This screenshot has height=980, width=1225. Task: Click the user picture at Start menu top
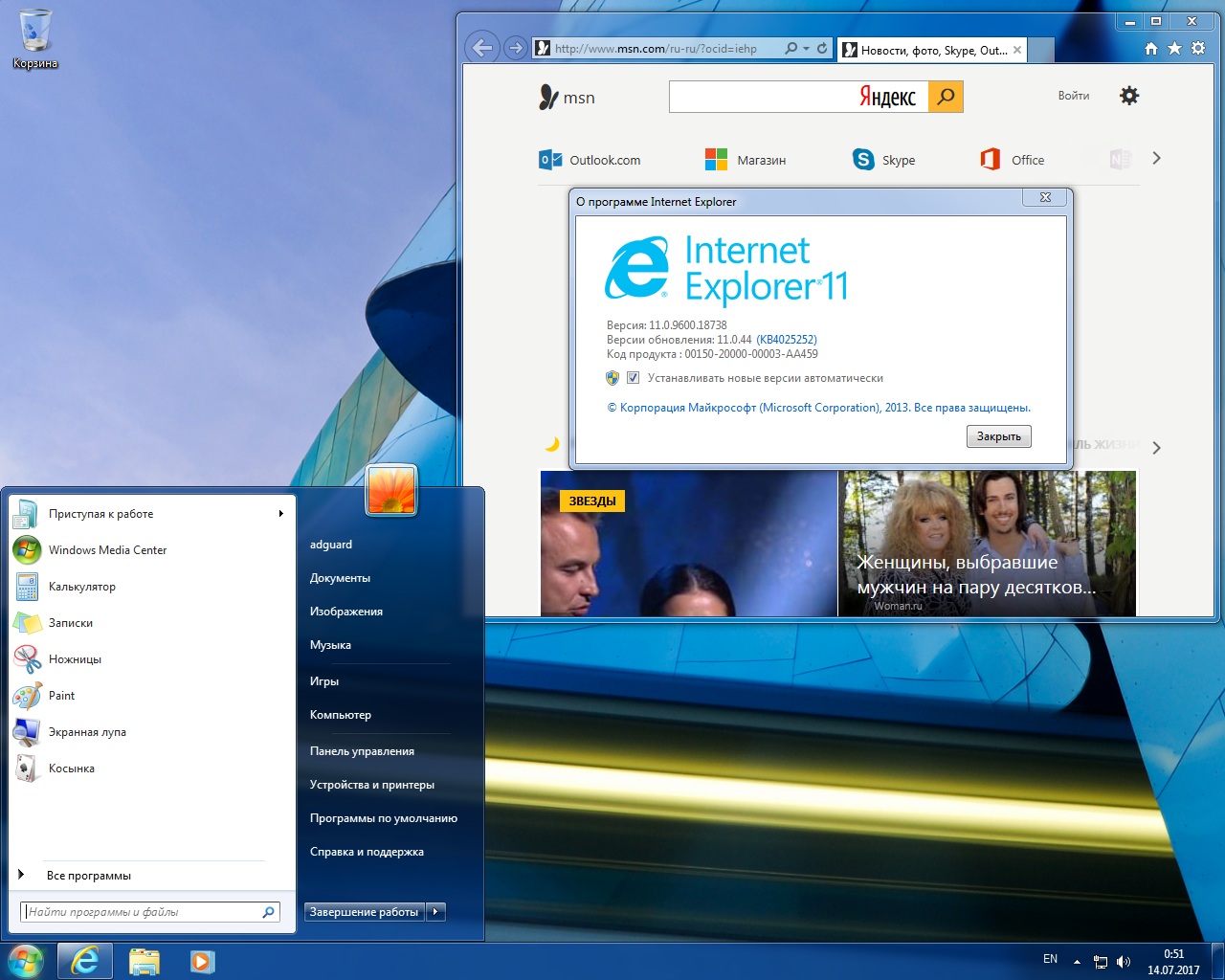click(x=391, y=490)
